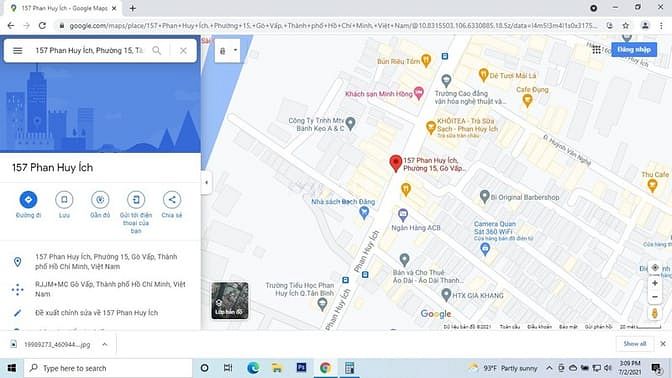Bookmark this page with star icon
672x378 pixels.
pos(626,26)
